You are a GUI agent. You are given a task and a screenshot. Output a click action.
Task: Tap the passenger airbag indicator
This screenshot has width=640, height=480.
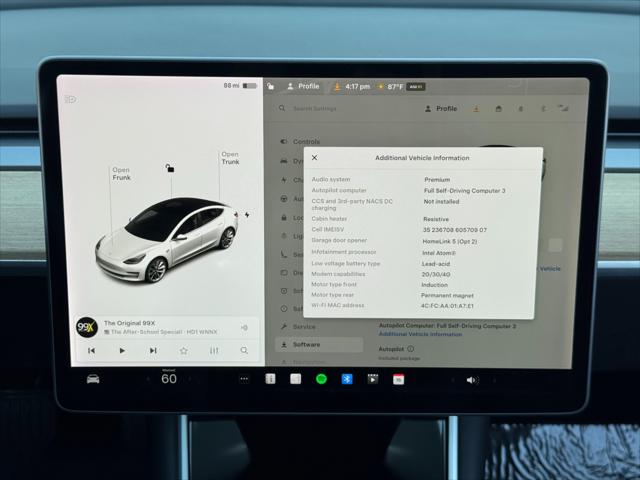pos(416,87)
